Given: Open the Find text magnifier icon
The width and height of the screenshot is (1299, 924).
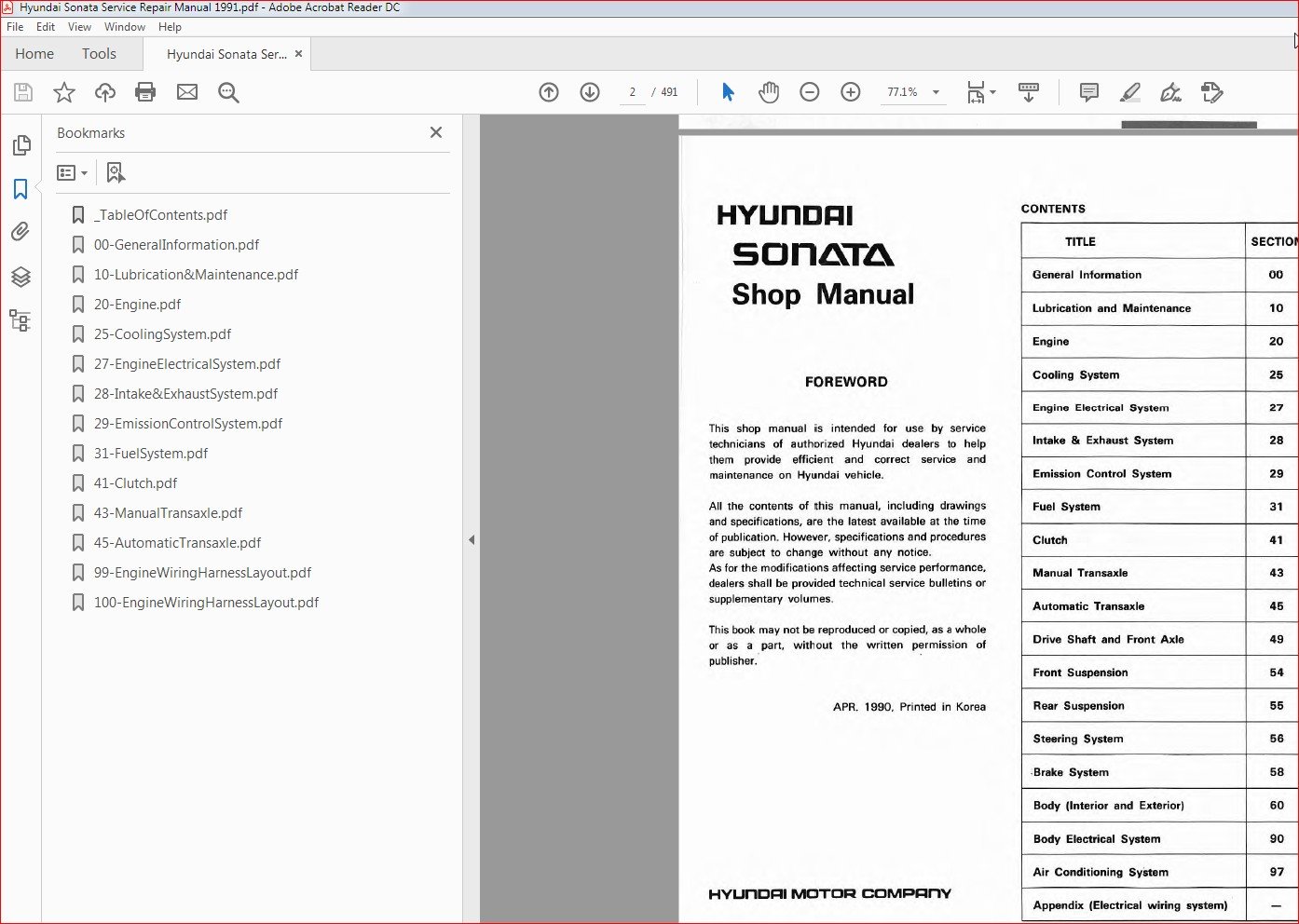Looking at the screenshot, I should coord(228,92).
